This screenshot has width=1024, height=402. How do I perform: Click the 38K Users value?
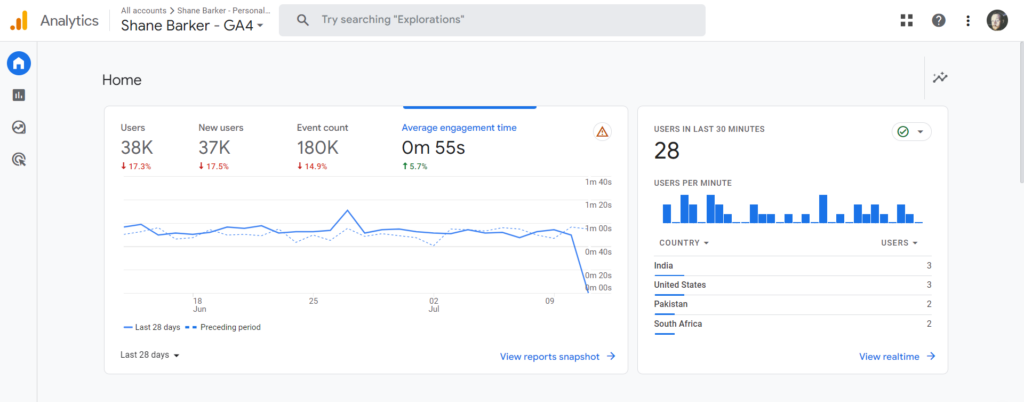[136, 147]
